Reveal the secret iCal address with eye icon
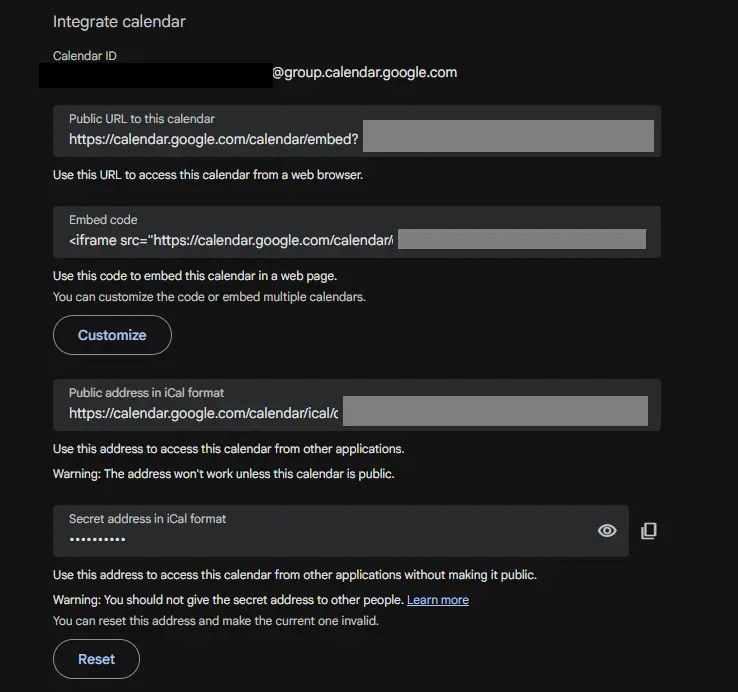 pos(607,531)
